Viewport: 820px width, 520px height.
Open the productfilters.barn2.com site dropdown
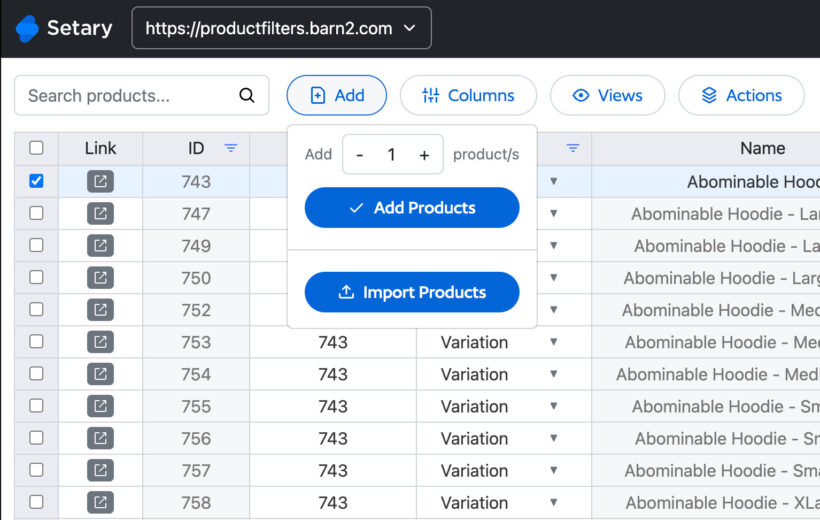(281, 28)
